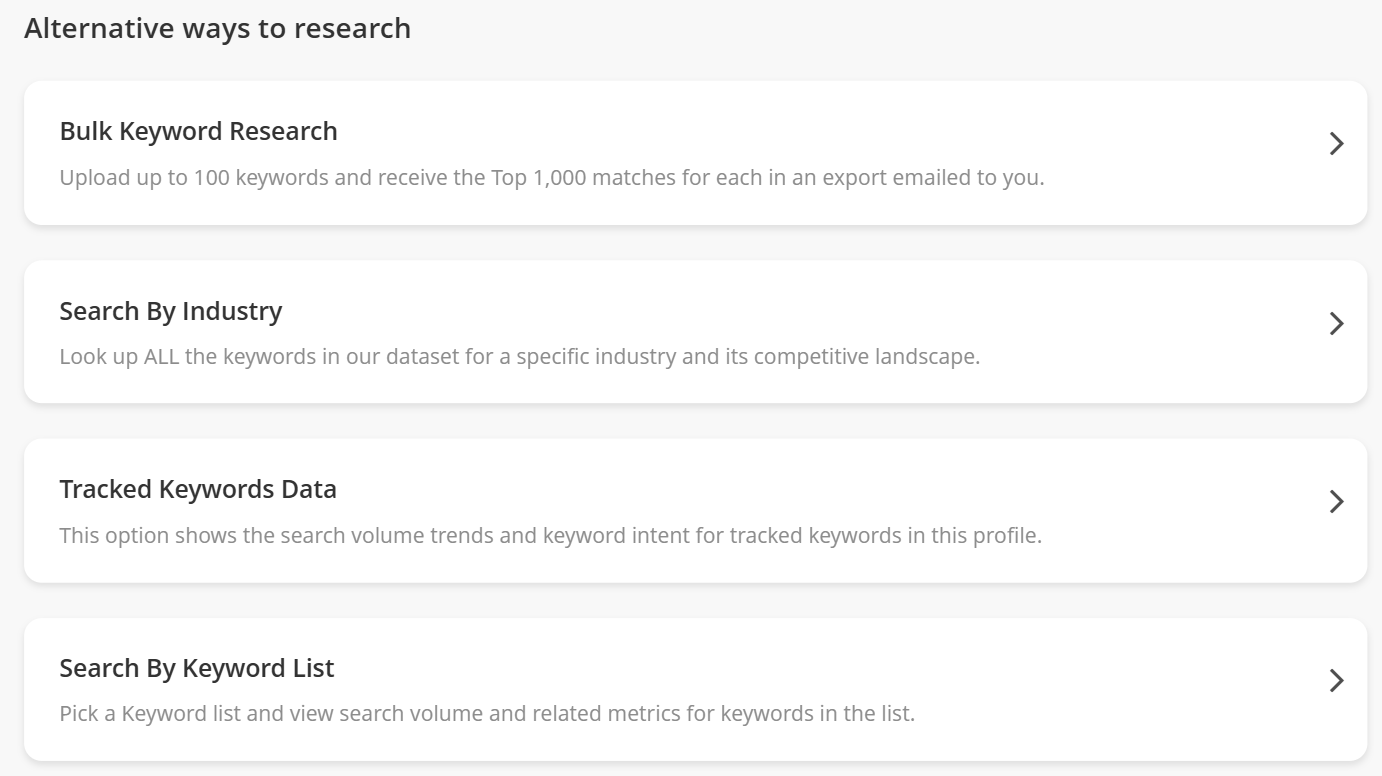Image resolution: width=1382 pixels, height=776 pixels.
Task: Click the Search By Industry chevron icon
Action: tap(1336, 323)
